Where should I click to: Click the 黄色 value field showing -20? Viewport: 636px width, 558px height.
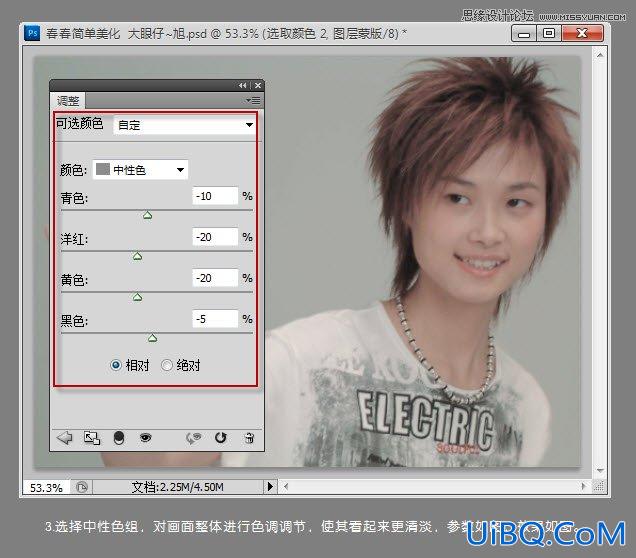[215, 278]
